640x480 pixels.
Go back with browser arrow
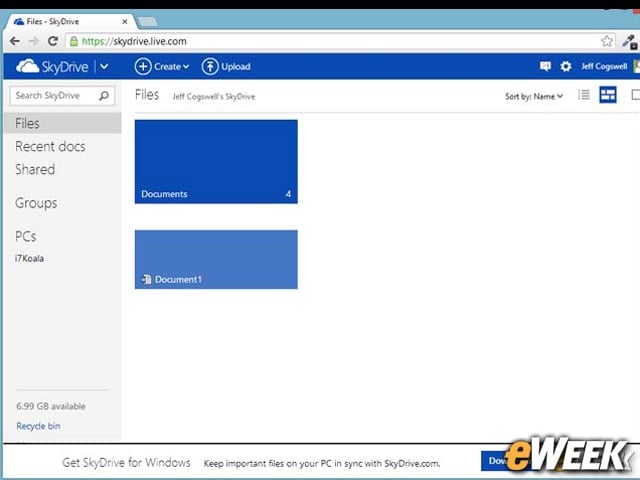(15, 41)
